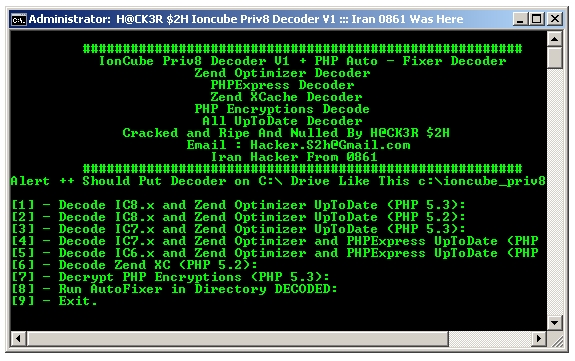Close the Ioncube Decoder console window

tap(555, 19)
